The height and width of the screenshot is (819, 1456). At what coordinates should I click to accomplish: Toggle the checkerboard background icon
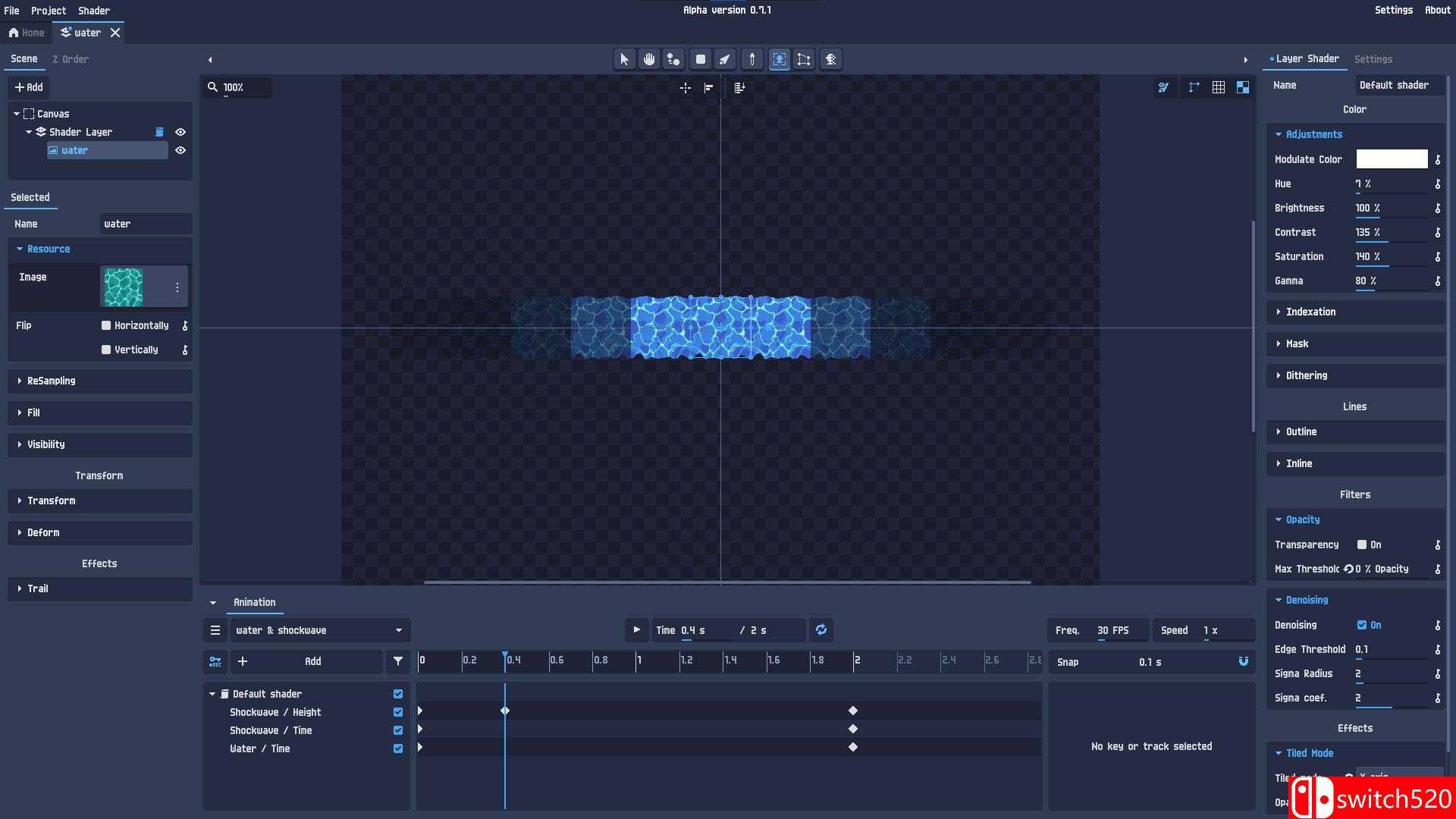tap(1243, 86)
